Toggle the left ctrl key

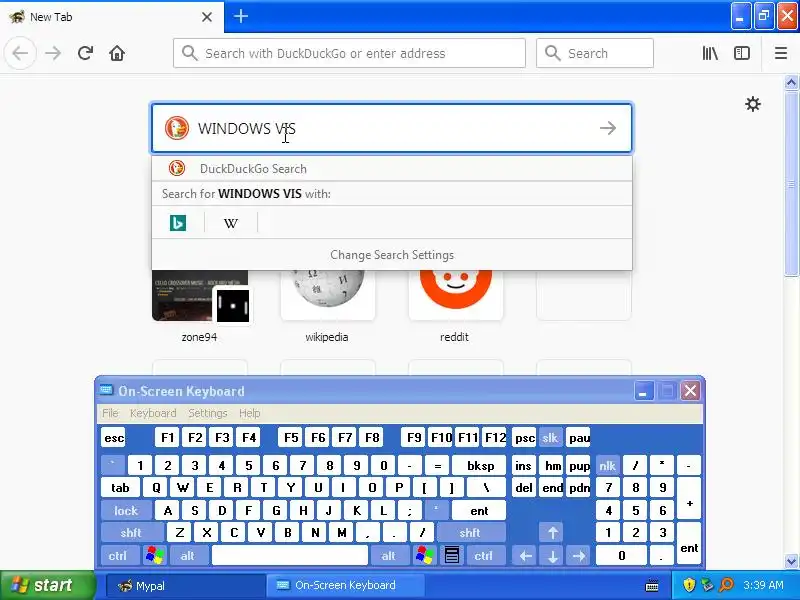[x=118, y=555]
